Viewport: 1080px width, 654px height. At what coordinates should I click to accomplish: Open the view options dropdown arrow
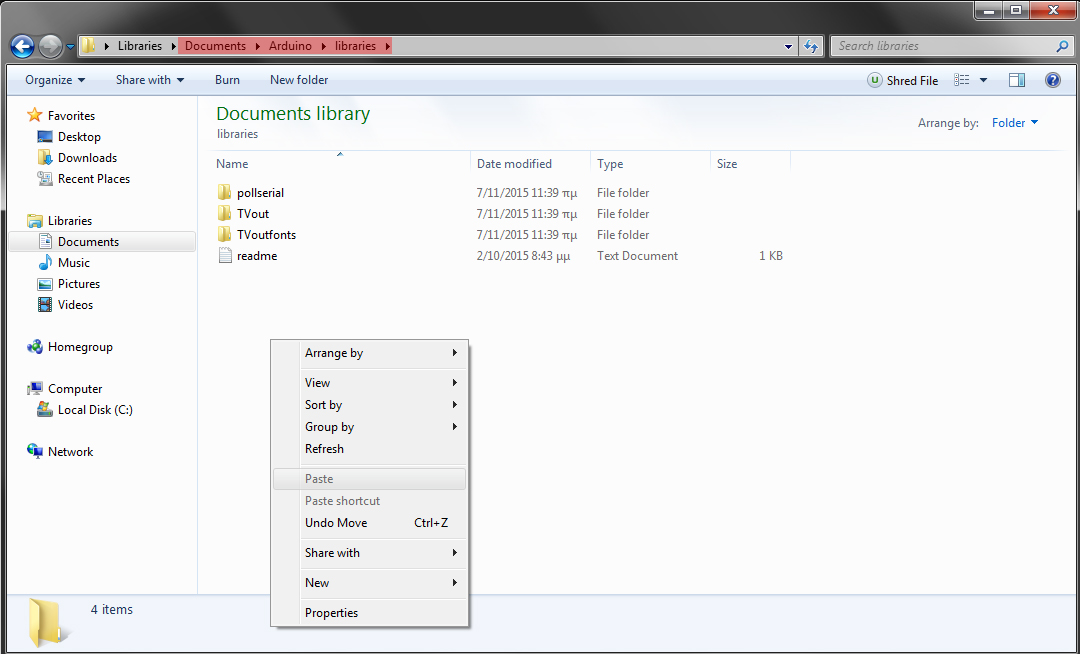click(984, 81)
